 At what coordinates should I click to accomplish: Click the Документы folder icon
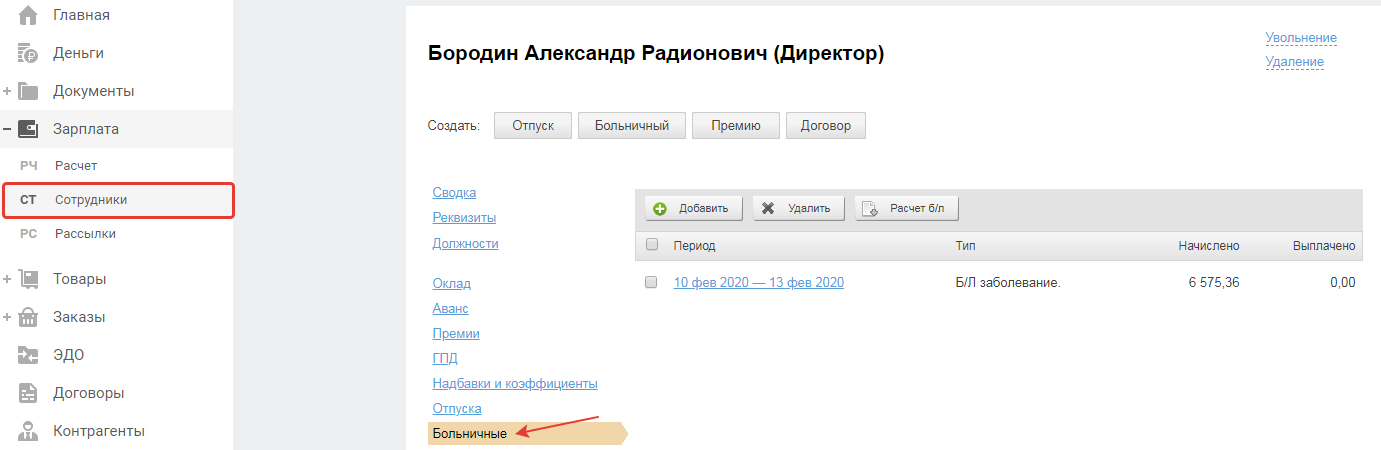click(x=28, y=91)
